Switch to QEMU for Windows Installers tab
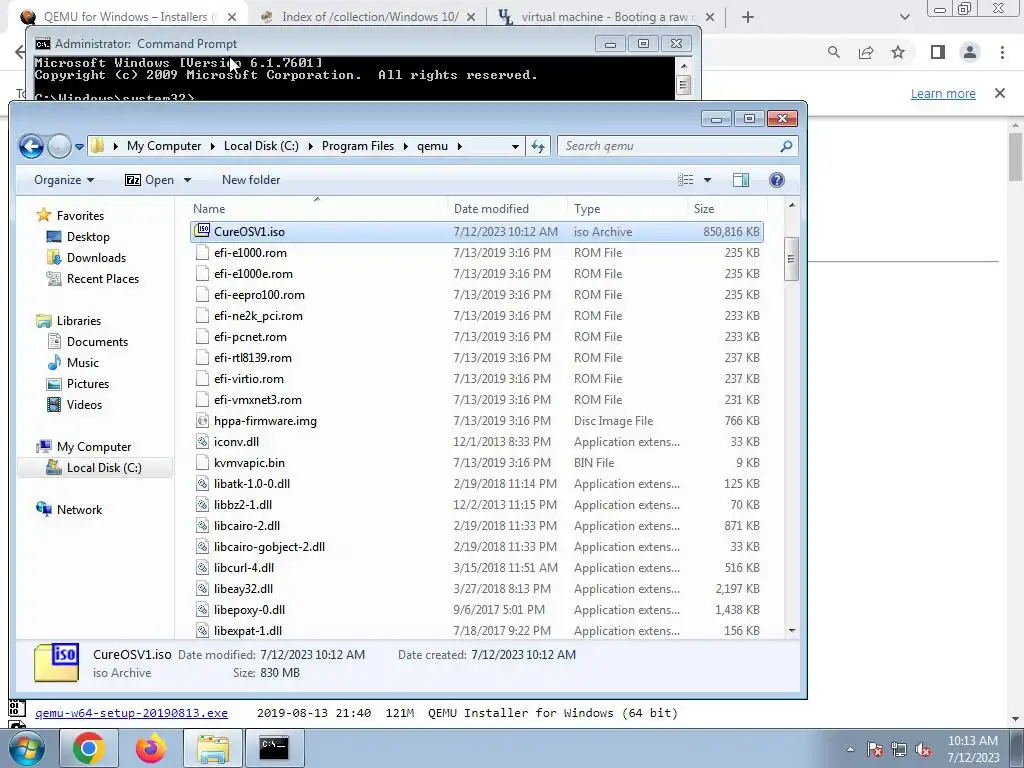The height and width of the screenshot is (768, 1024). pos(126,17)
